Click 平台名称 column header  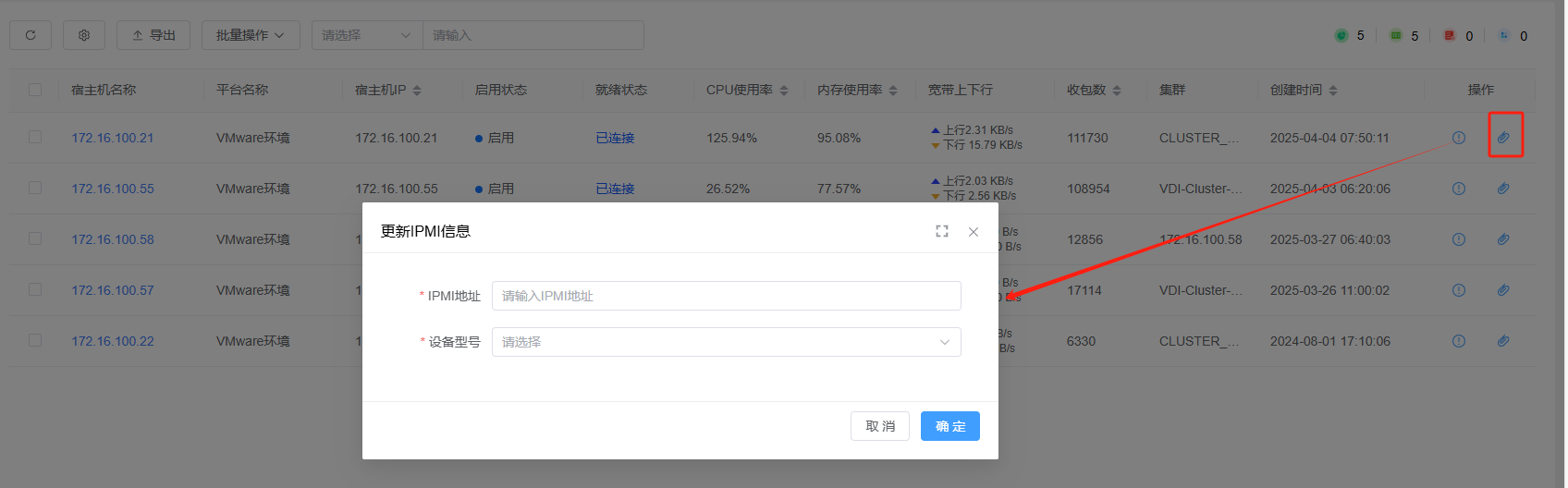coord(242,90)
